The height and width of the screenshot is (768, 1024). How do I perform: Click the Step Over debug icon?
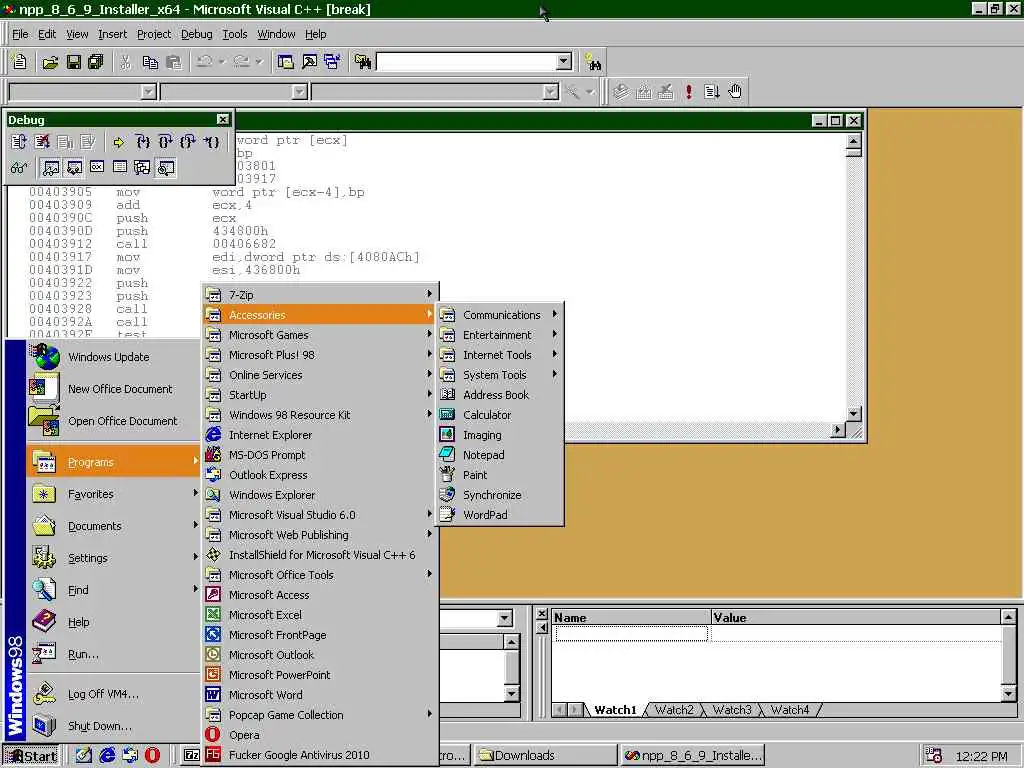coord(165,142)
